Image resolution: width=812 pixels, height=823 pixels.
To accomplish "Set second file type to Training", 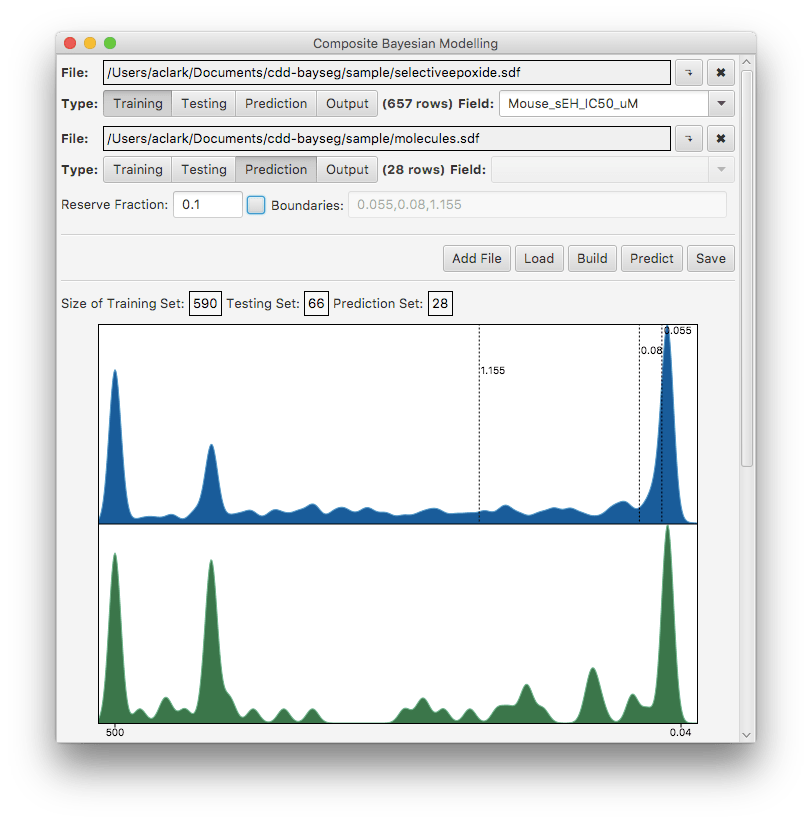I will (x=138, y=170).
